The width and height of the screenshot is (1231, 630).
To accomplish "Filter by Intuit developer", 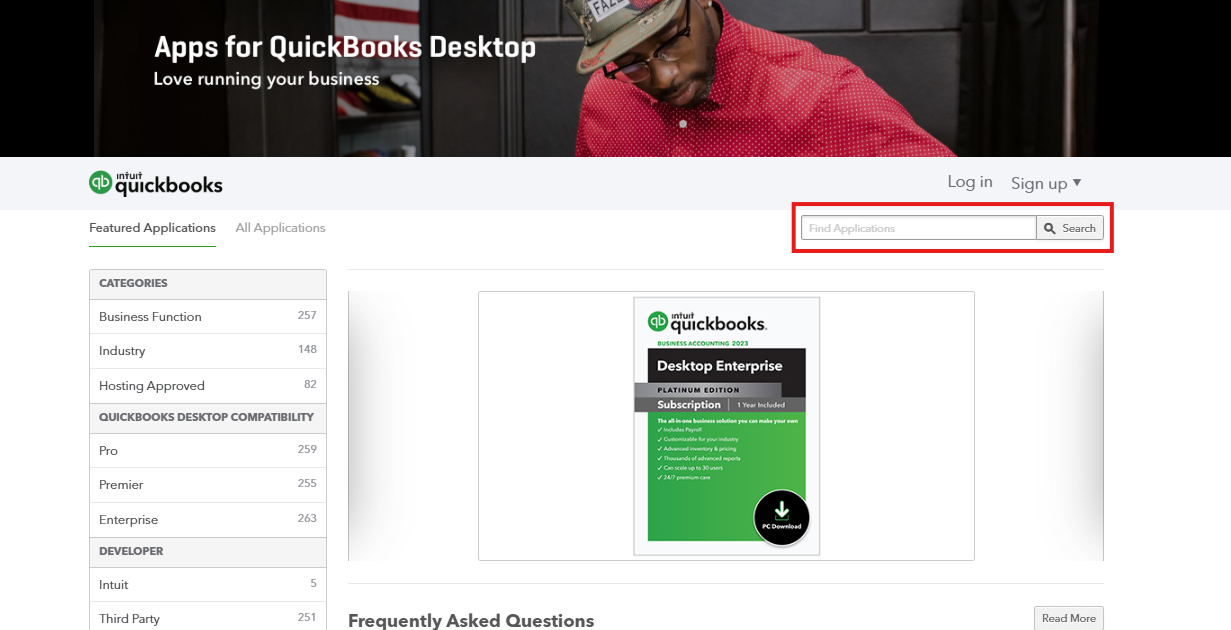I will coord(208,585).
